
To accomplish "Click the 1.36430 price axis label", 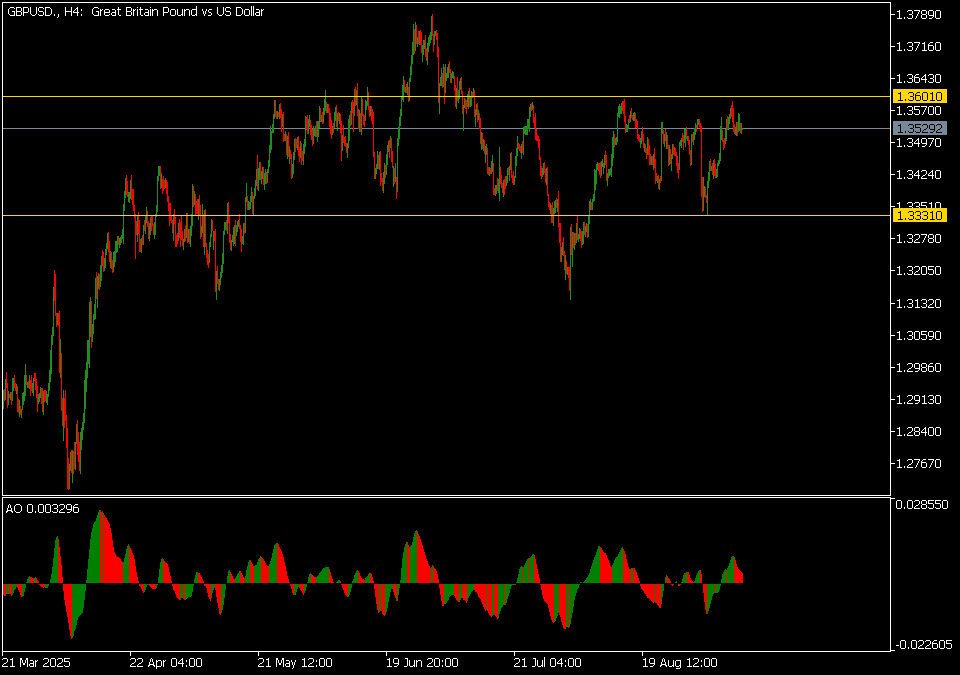I will [918, 78].
